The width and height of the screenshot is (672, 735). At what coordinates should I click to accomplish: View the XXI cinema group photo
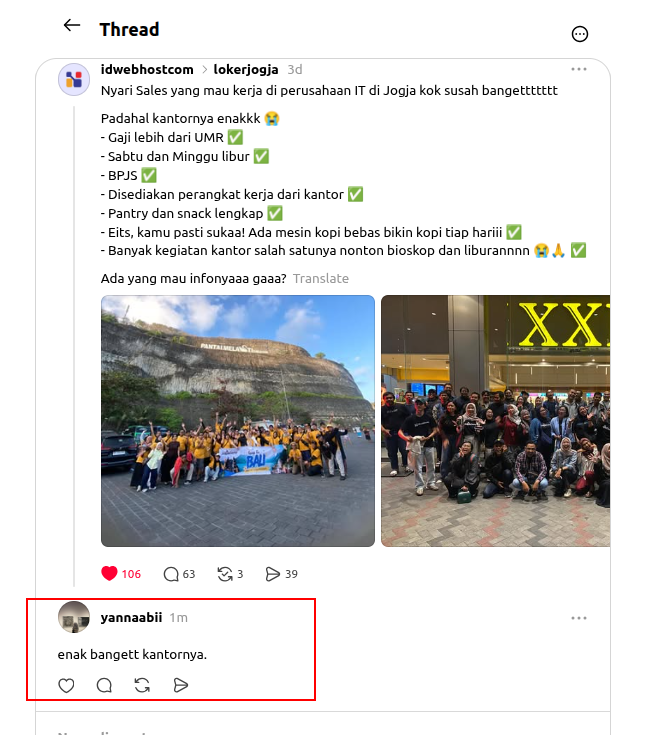[x=496, y=421]
